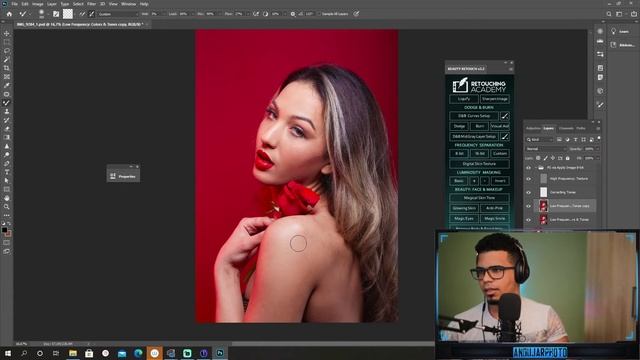Select the Zoom tool

(7, 207)
